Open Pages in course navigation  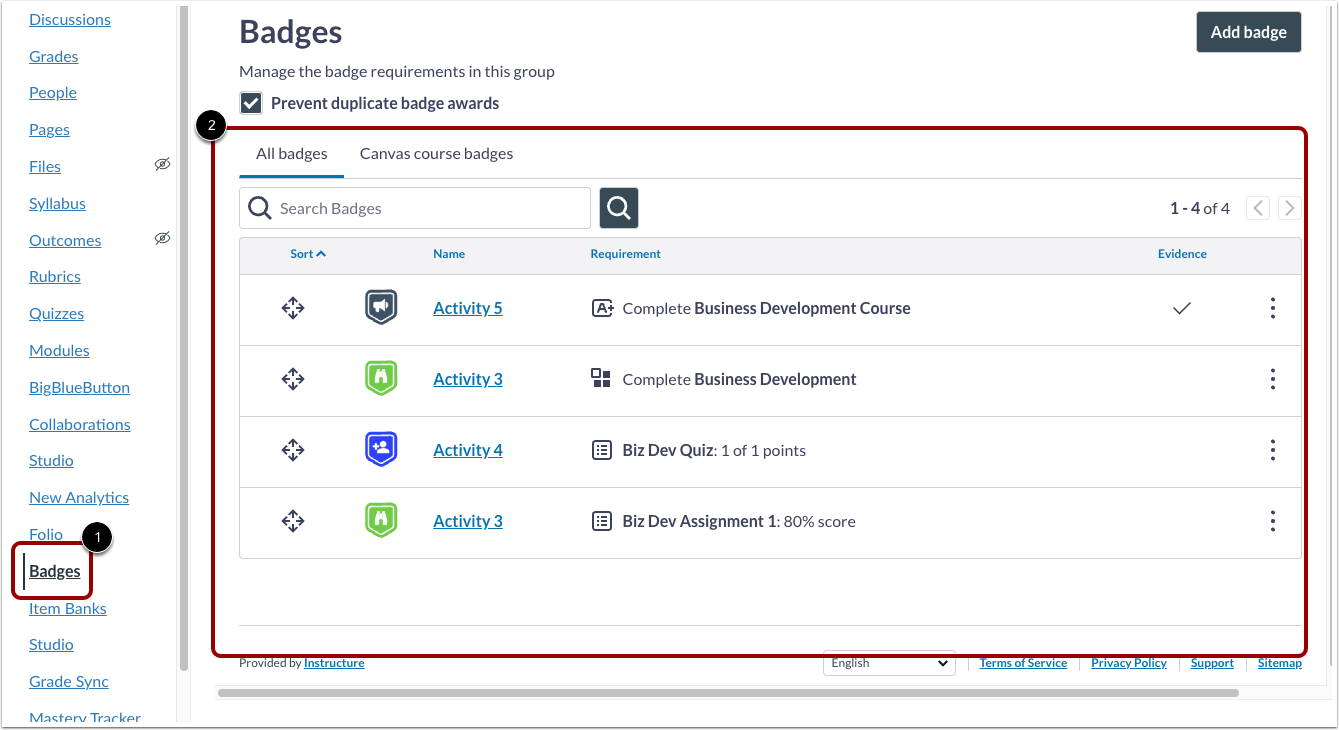tap(50, 129)
